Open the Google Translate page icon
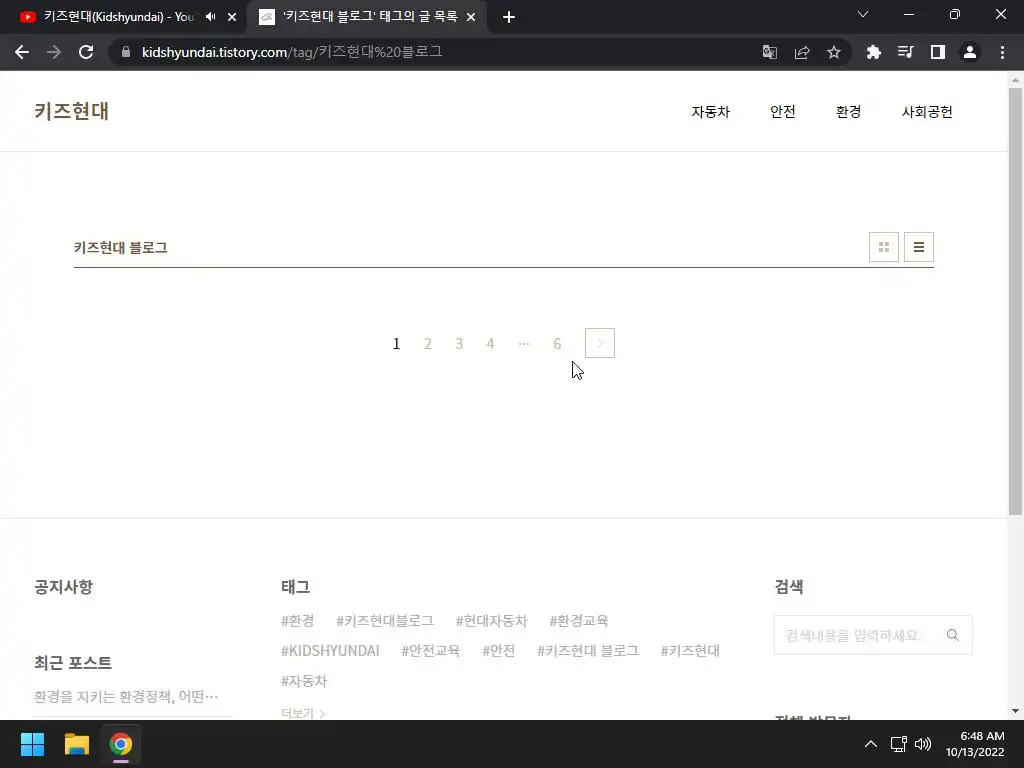Screen dimensions: 1024x768 [770, 52]
